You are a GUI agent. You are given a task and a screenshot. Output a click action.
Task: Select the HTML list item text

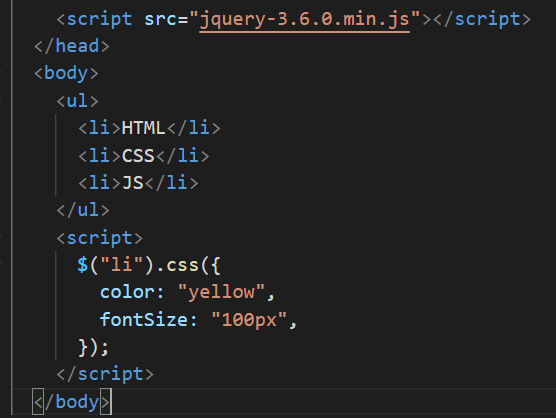[x=143, y=128]
